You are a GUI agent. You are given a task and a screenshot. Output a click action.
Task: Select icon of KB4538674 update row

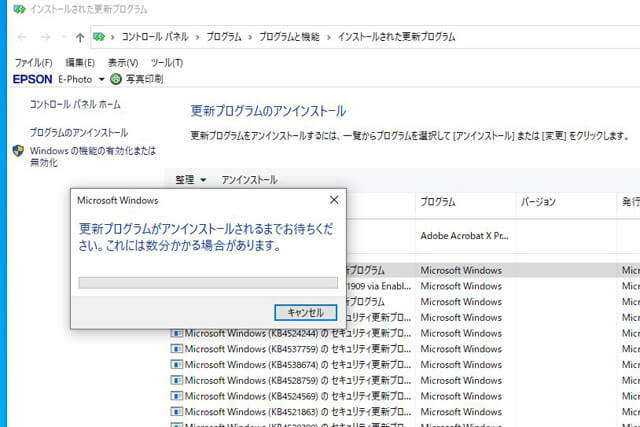(176, 365)
